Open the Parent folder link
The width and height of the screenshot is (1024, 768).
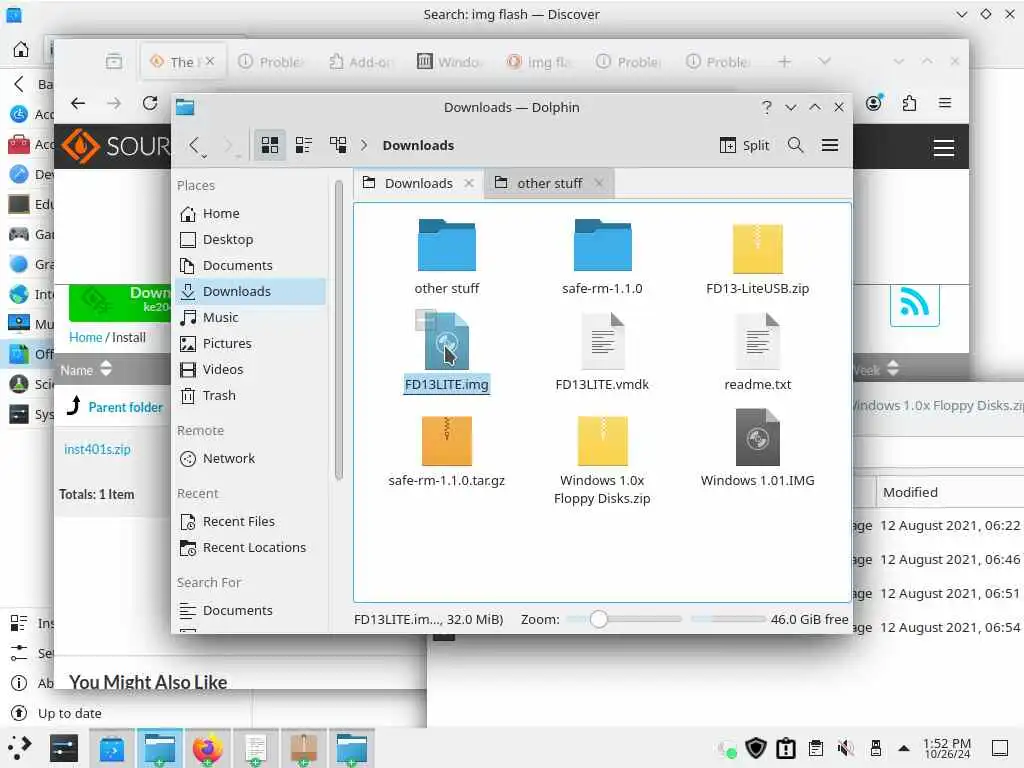[125, 408]
